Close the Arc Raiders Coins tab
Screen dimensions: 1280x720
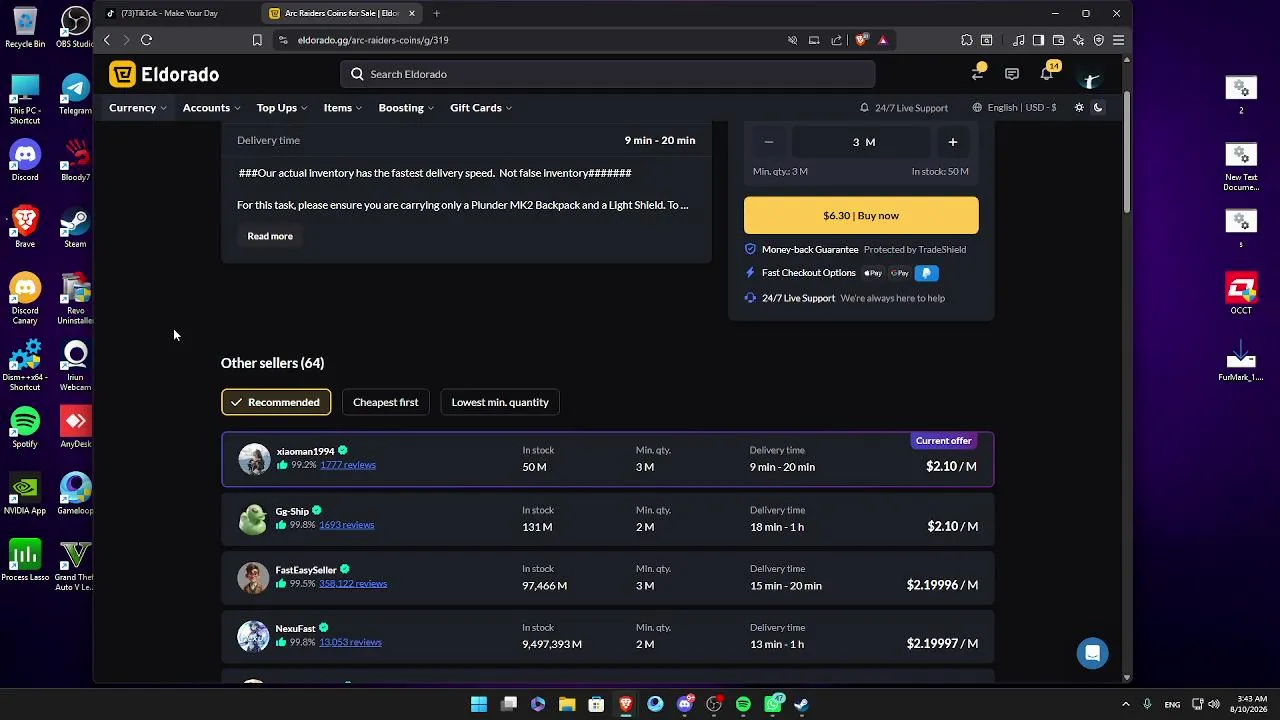point(411,13)
